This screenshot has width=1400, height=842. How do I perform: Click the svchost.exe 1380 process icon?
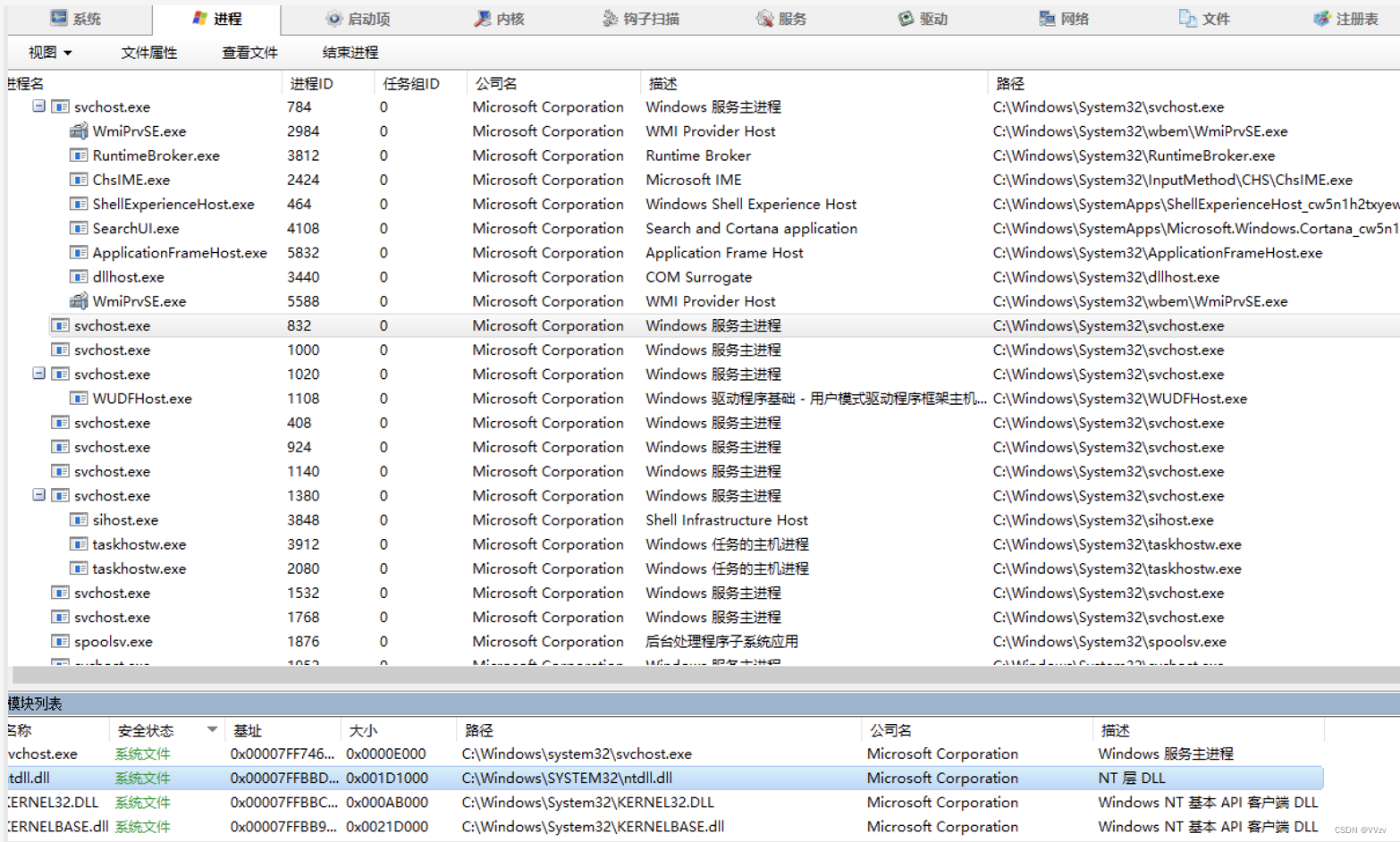coord(60,495)
